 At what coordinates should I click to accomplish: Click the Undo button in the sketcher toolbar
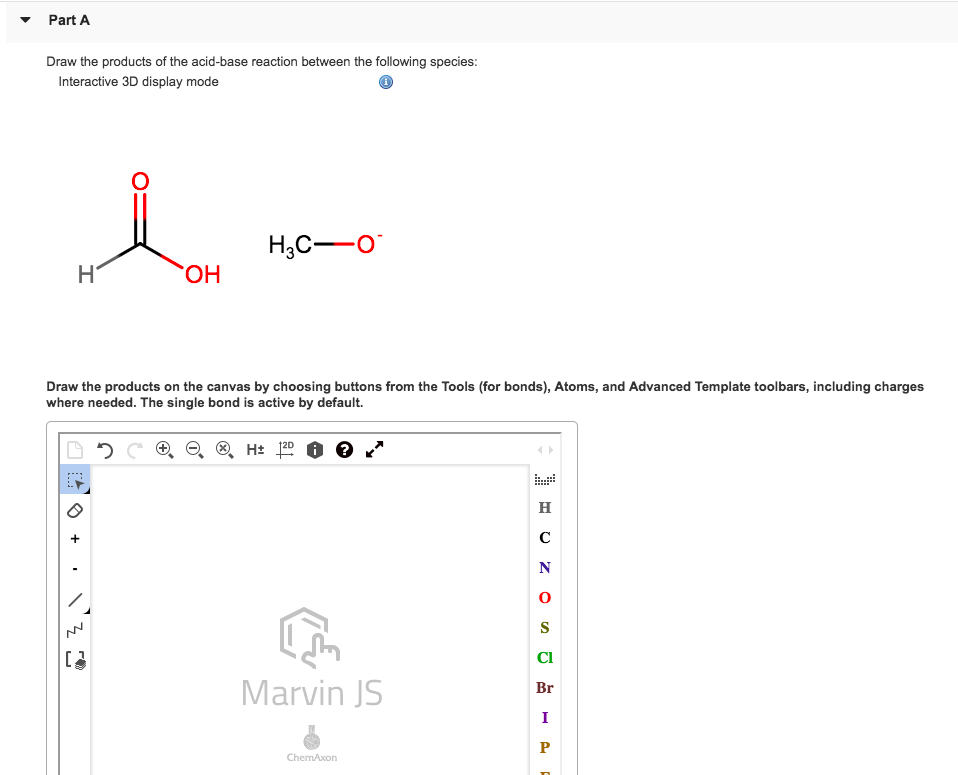(x=104, y=450)
